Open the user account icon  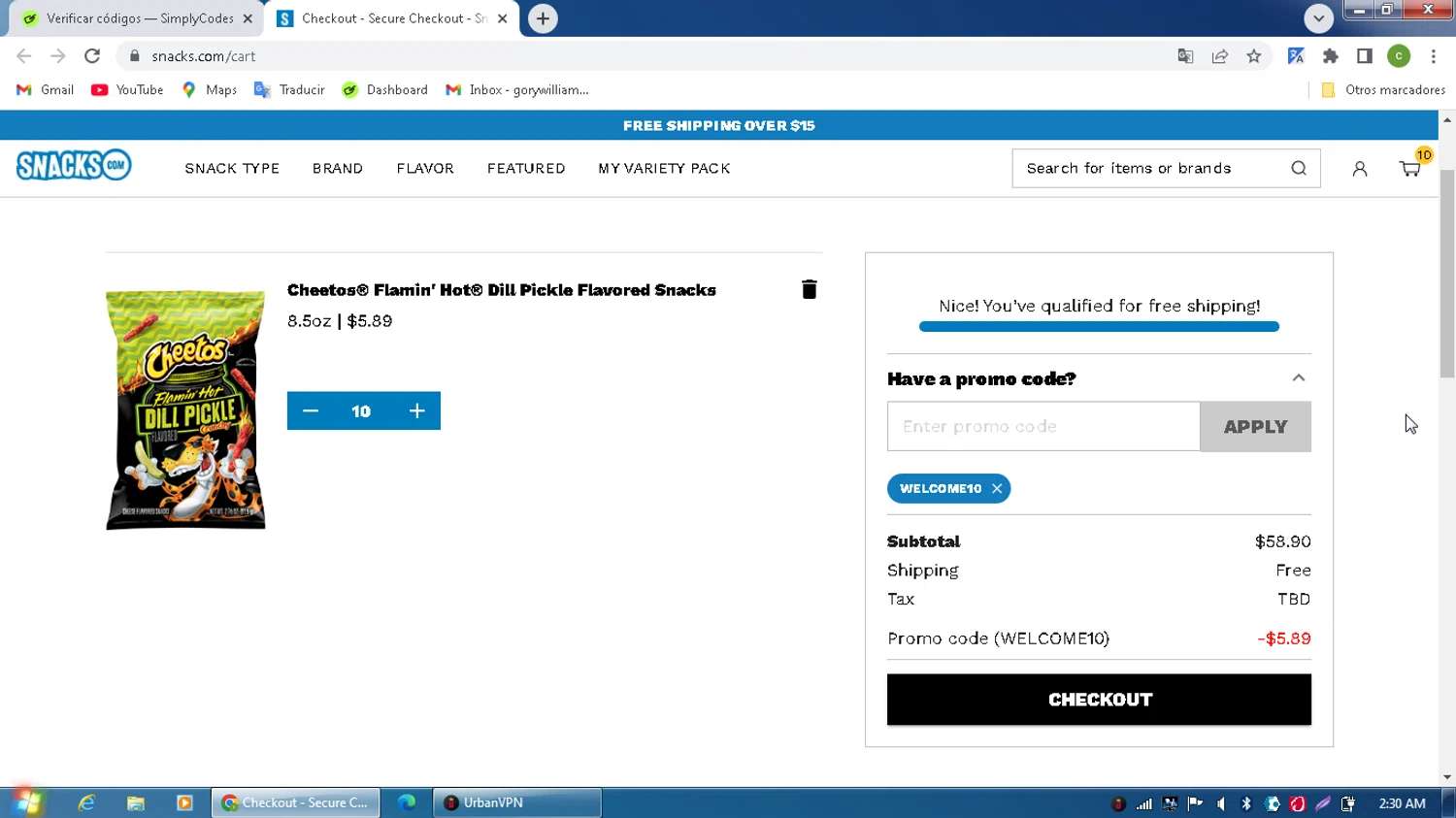coord(1360,169)
